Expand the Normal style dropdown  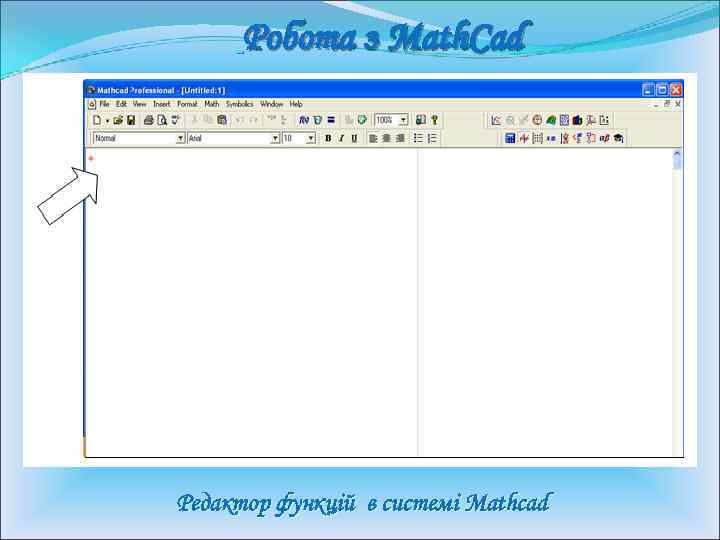tap(180, 138)
